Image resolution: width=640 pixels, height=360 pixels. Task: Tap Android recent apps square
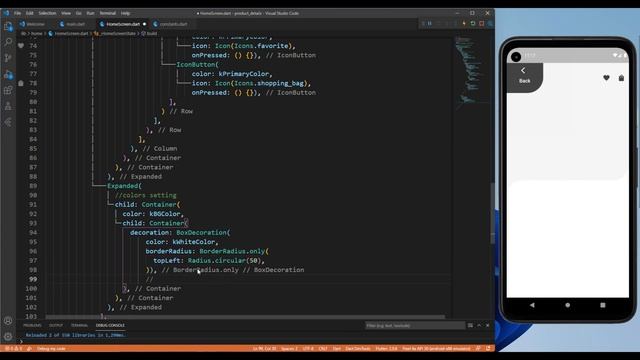coord(603,305)
